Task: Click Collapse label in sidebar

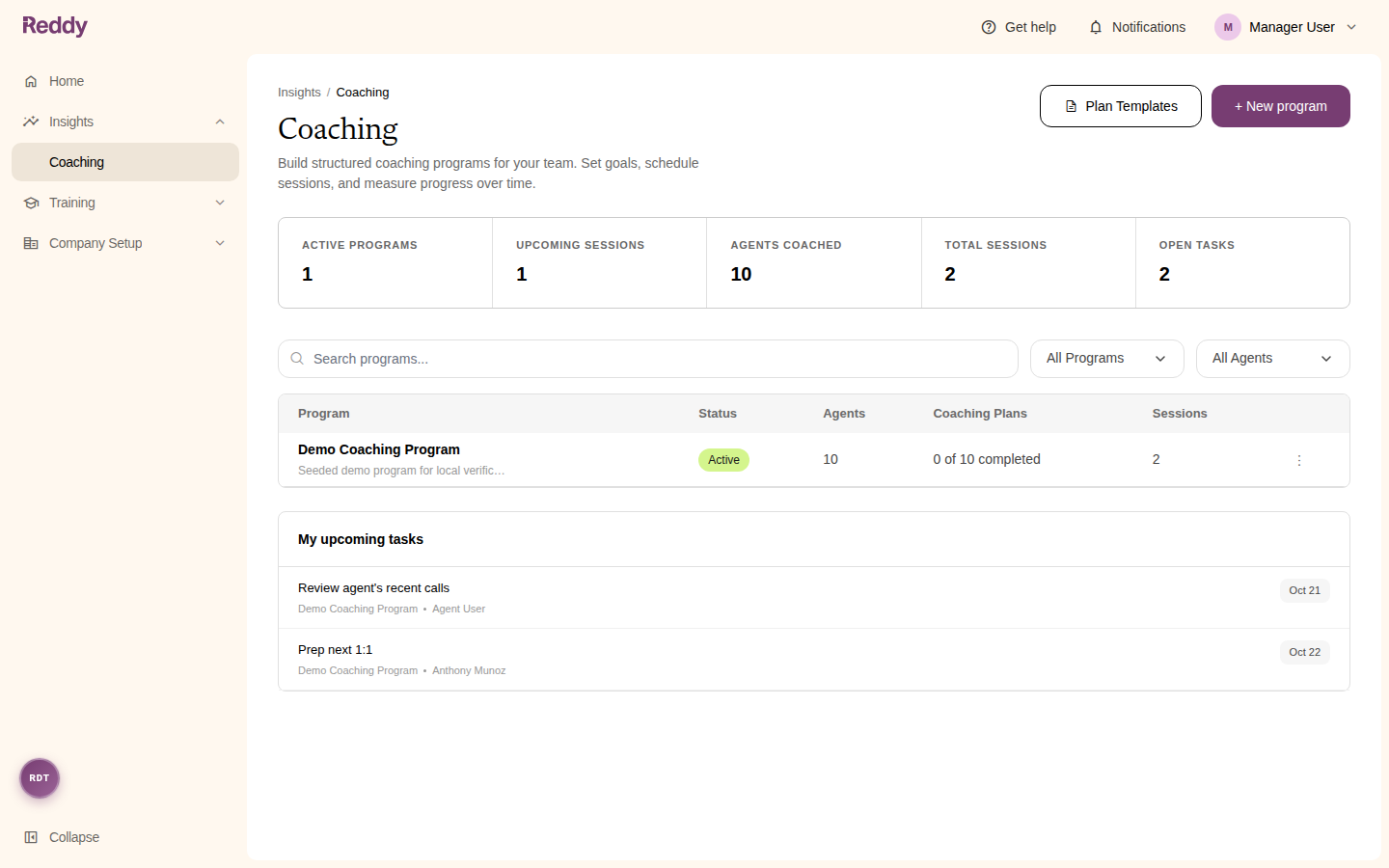Action: point(74,837)
